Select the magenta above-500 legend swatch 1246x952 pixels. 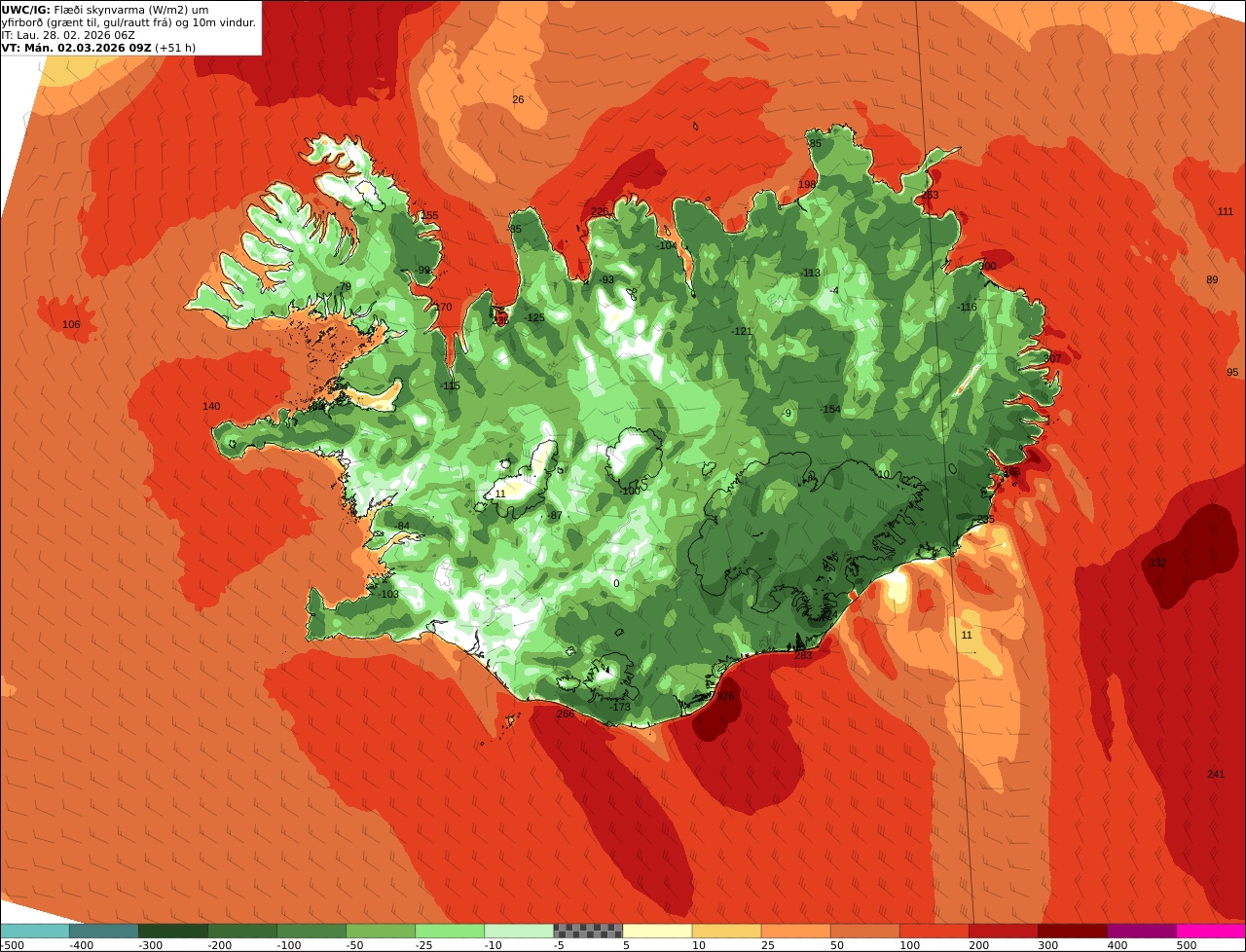pyautogui.click(x=1211, y=931)
